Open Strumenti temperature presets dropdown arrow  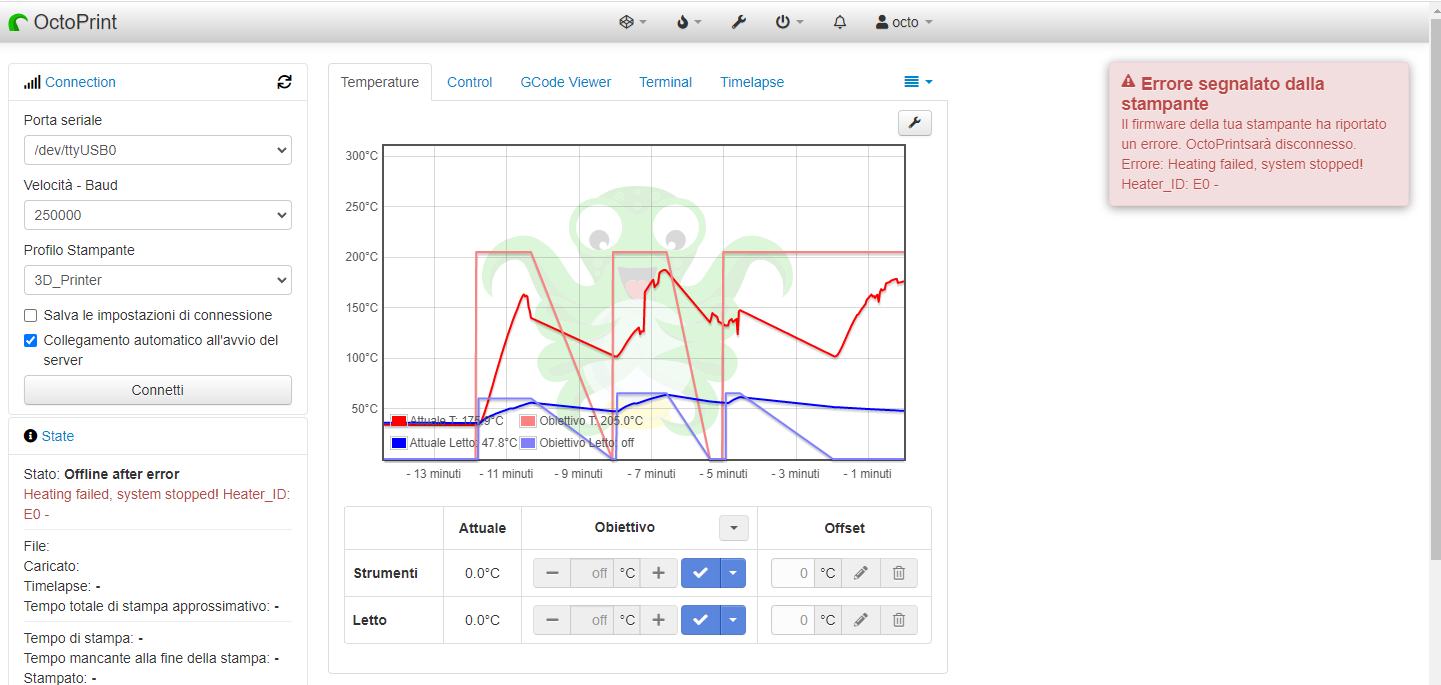click(x=733, y=573)
